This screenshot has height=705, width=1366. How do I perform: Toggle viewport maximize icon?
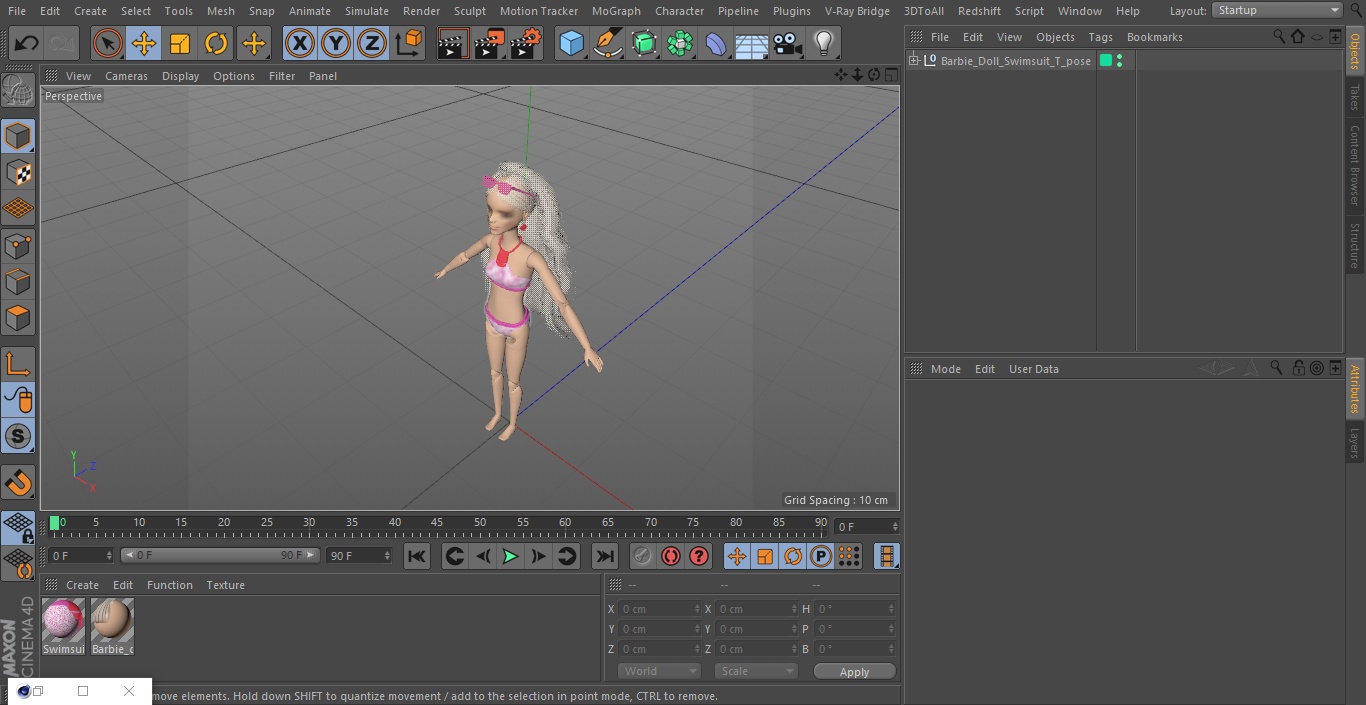pos(890,75)
